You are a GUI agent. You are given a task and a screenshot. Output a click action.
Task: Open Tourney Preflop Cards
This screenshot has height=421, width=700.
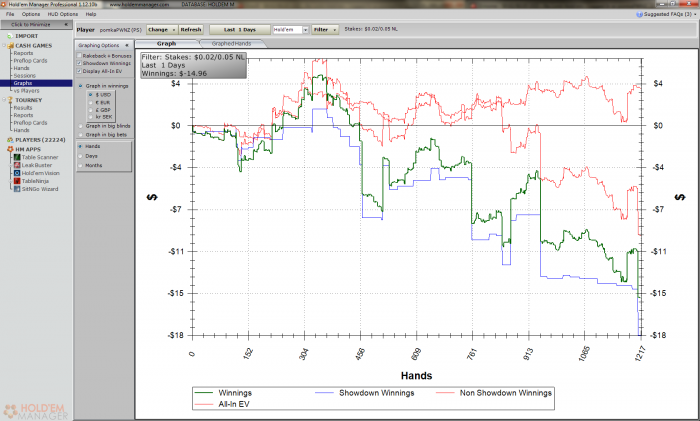(30, 123)
